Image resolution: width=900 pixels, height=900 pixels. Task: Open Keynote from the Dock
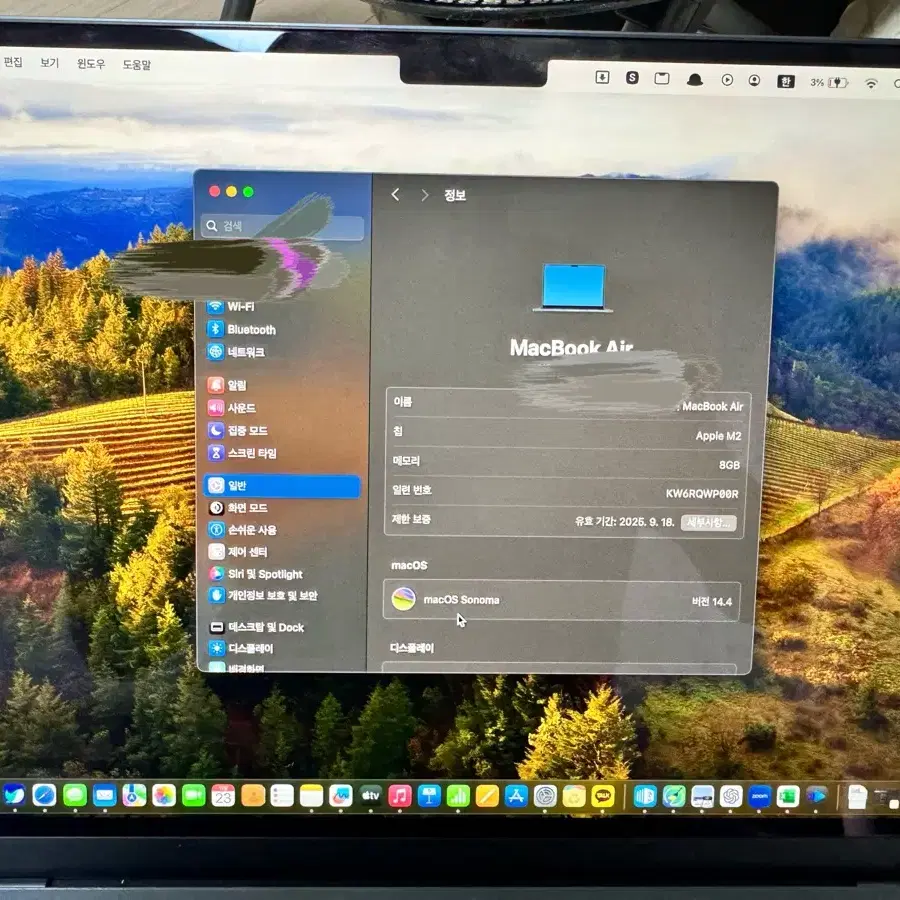tap(429, 796)
